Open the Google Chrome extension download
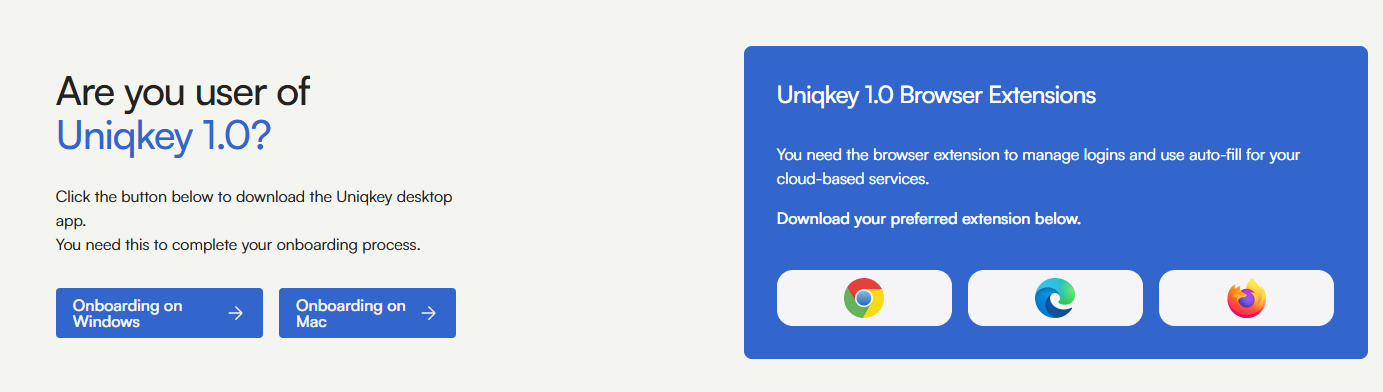 (x=864, y=298)
